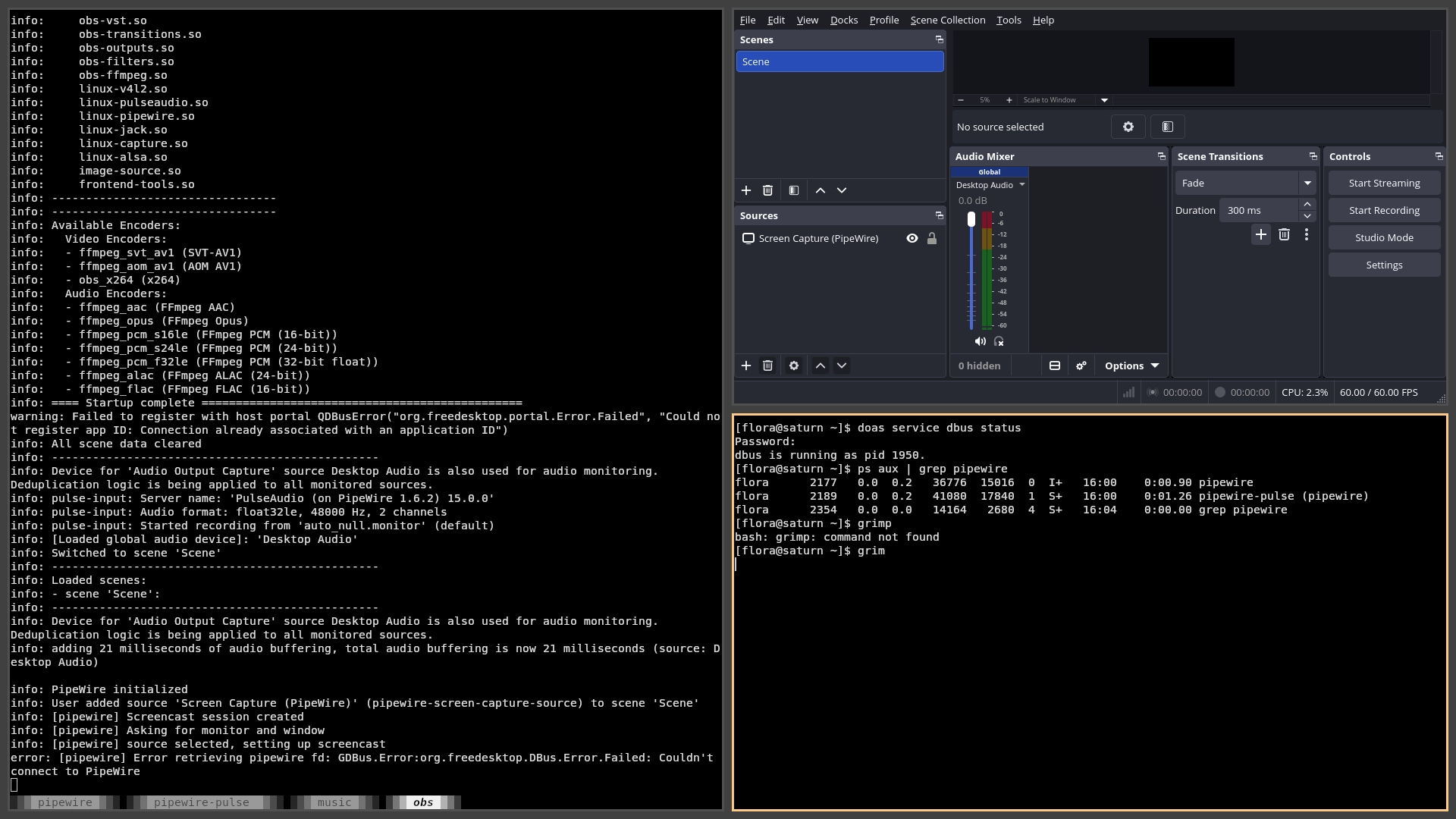Expand the Fade transition dropdown

[x=1307, y=183]
